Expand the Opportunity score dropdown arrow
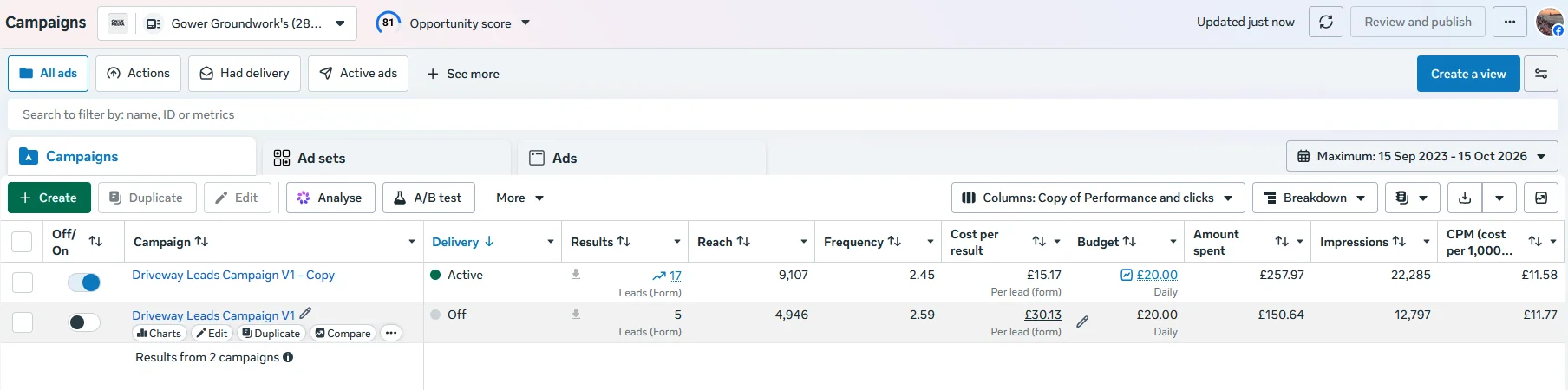This screenshot has height=390, width=1568. click(x=526, y=23)
